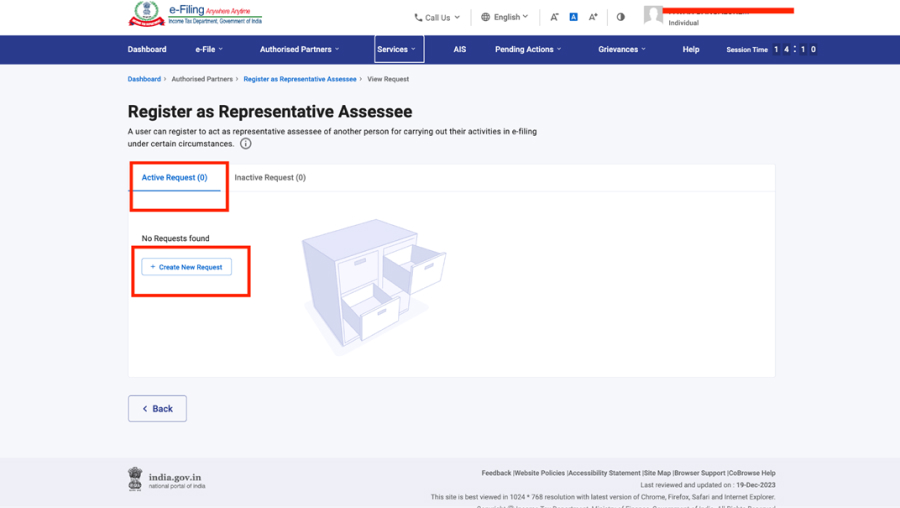This screenshot has width=900, height=508.
Task: Click the india.gov.in text link
Action: coord(175,477)
